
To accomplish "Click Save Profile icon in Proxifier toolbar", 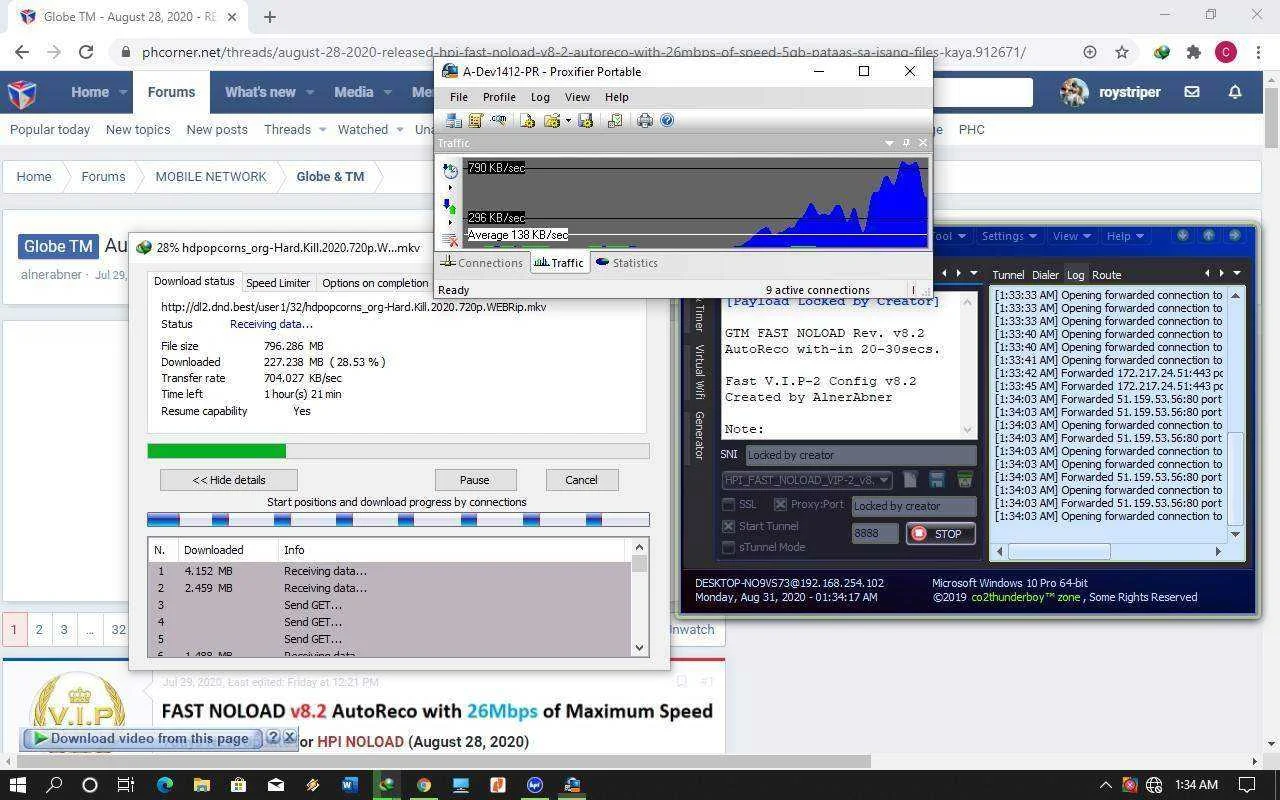I will (x=586, y=120).
